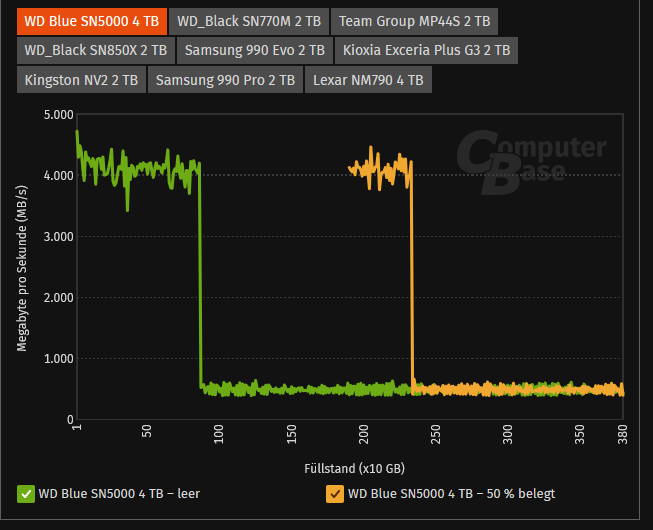Viewport: 653px width, 530px height.
Task: Click the 150 x-axis tick label
Action: [292, 434]
